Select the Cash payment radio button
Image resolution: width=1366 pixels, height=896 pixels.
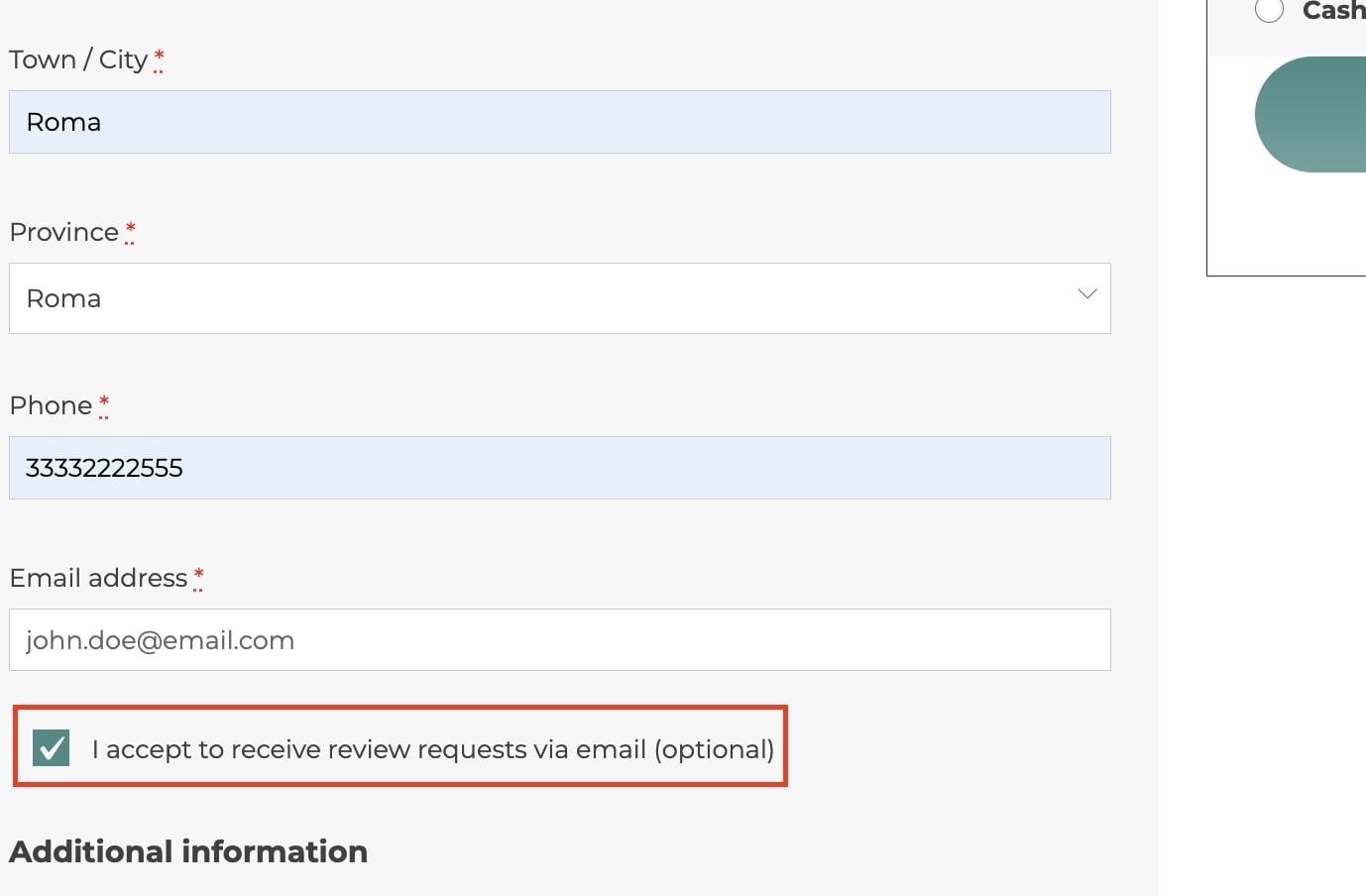pos(1269,10)
